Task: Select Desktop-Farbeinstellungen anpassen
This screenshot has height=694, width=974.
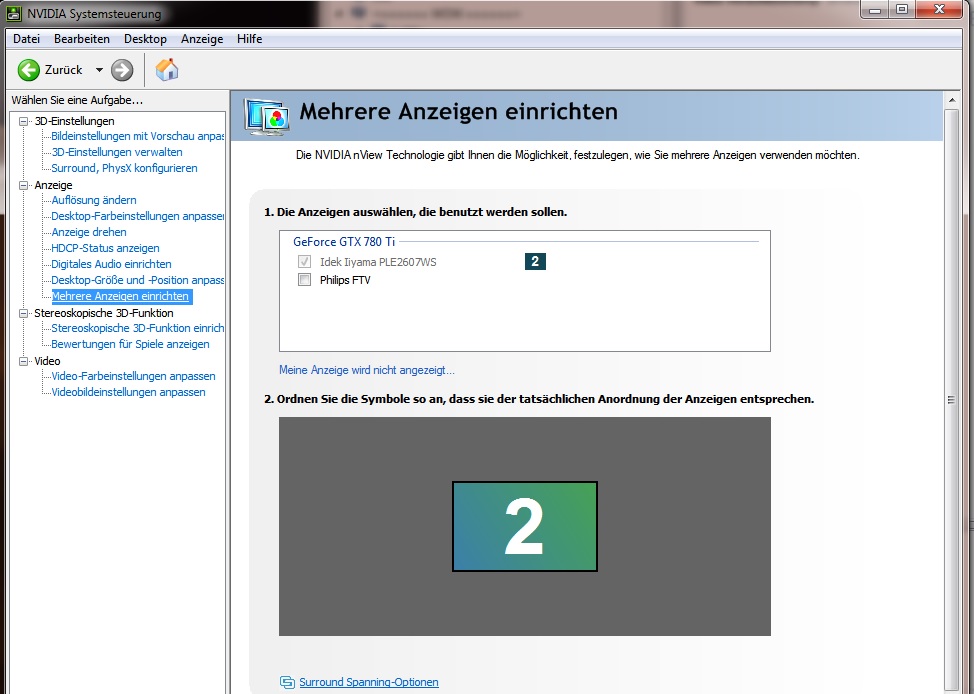Action: point(137,216)
